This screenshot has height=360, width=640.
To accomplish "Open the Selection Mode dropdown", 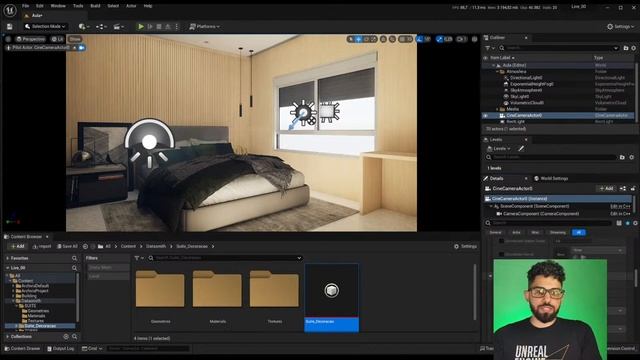I will pos(45,27).
